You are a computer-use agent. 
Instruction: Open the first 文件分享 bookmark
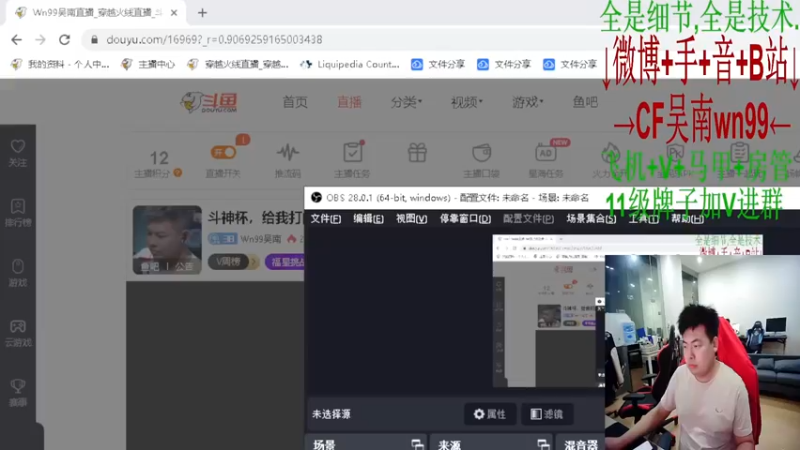(438, 64)
